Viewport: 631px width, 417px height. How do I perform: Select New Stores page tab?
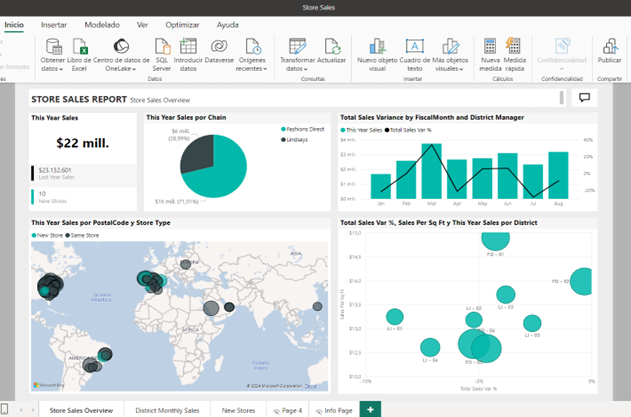point(238,410)
